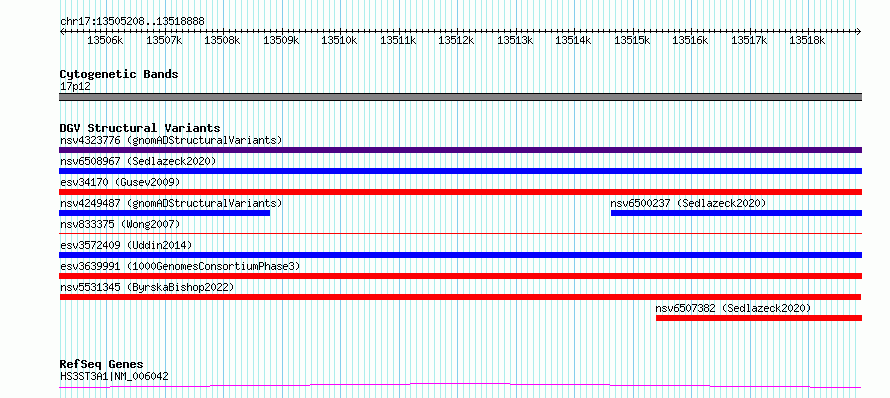Select the nsv6500237 Sedlazeck2020 blue bar
890x398 pixels.
736,213
